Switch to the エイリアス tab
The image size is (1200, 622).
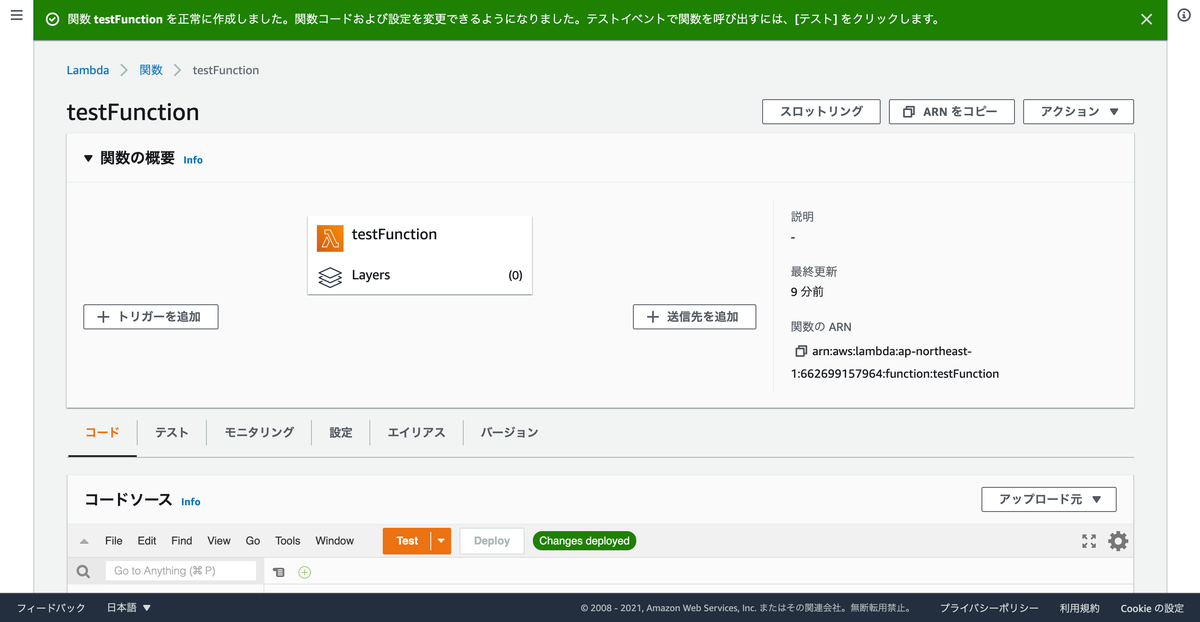pos(416,432)
